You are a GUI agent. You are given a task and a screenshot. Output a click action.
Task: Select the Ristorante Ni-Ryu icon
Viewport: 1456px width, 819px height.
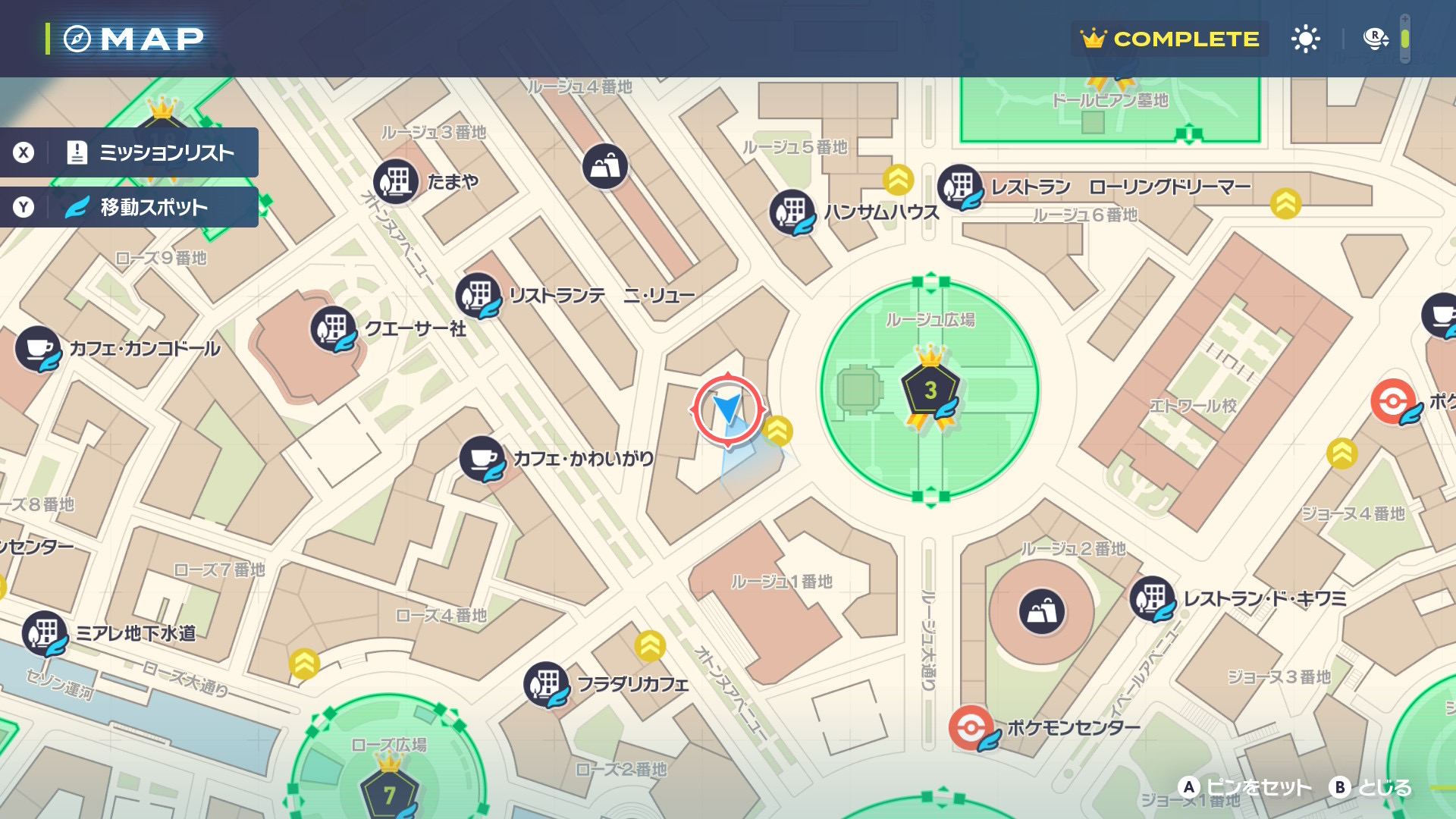478,295
